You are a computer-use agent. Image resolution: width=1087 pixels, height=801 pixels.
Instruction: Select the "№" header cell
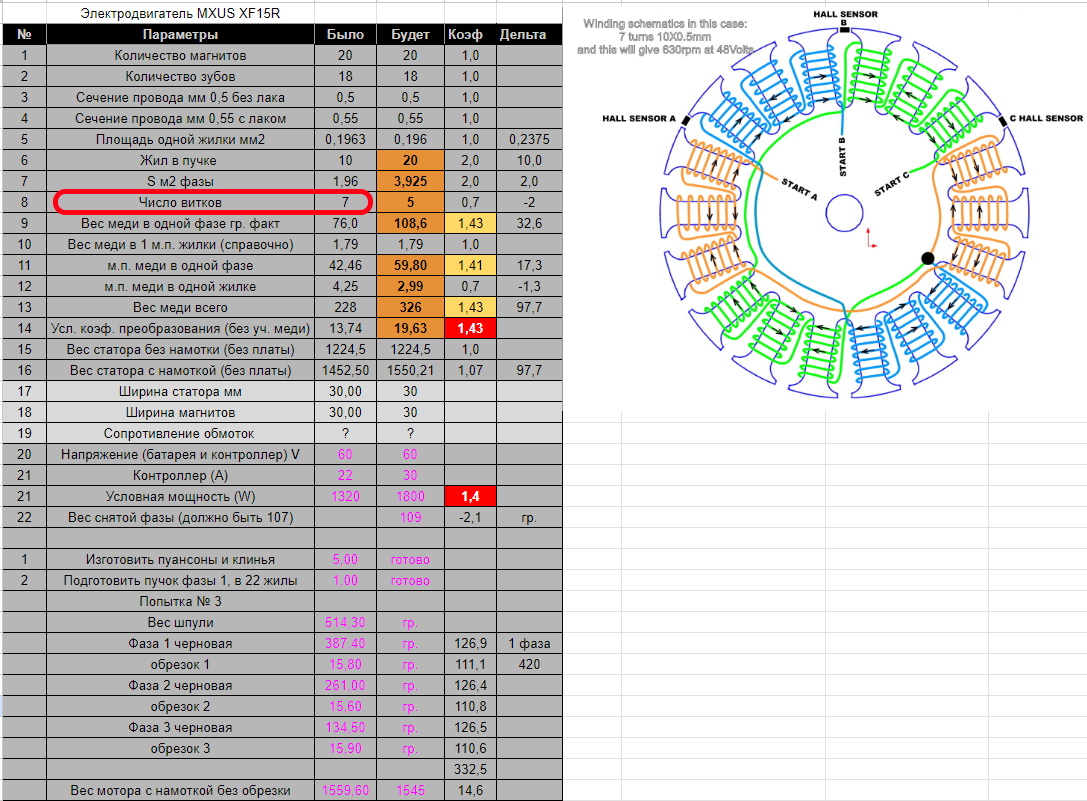[x=24, y=34]
